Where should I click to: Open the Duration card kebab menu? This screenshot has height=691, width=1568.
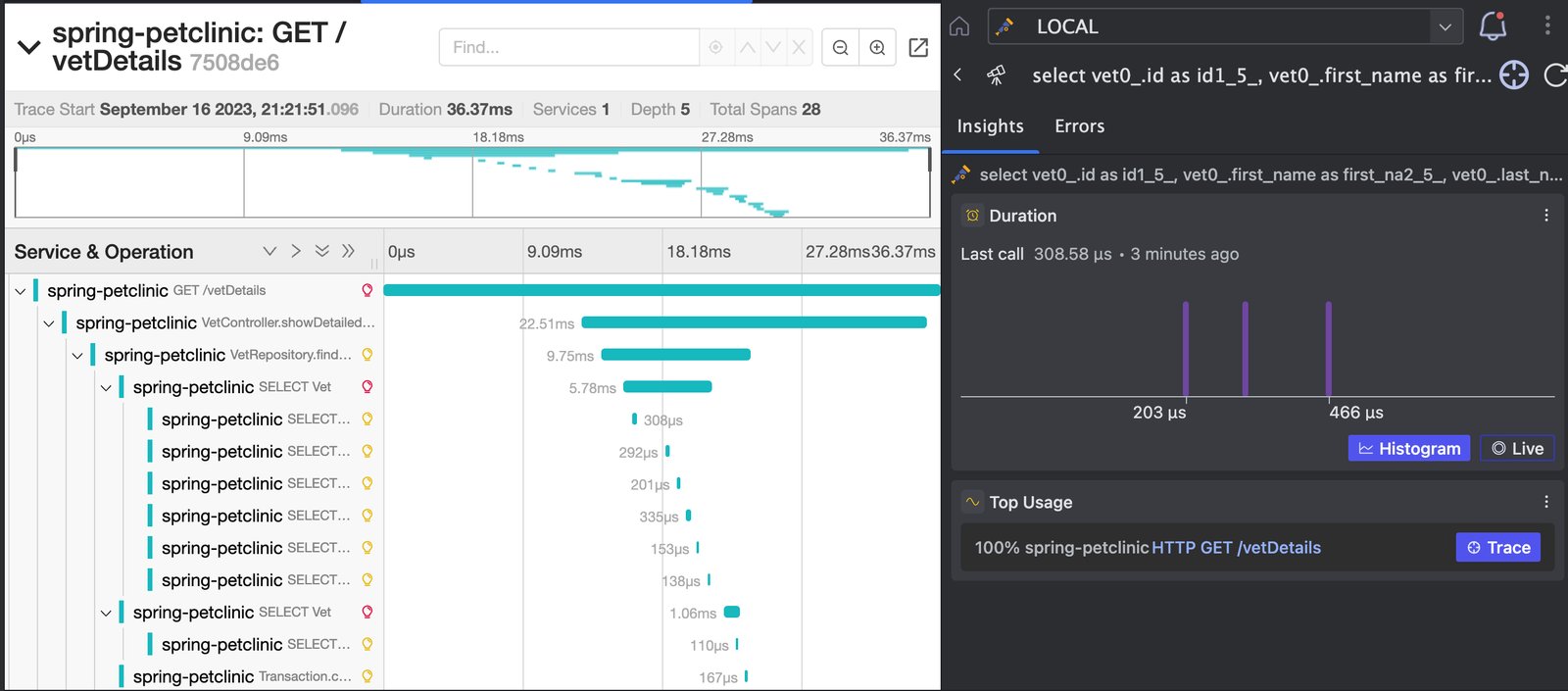1546,215
